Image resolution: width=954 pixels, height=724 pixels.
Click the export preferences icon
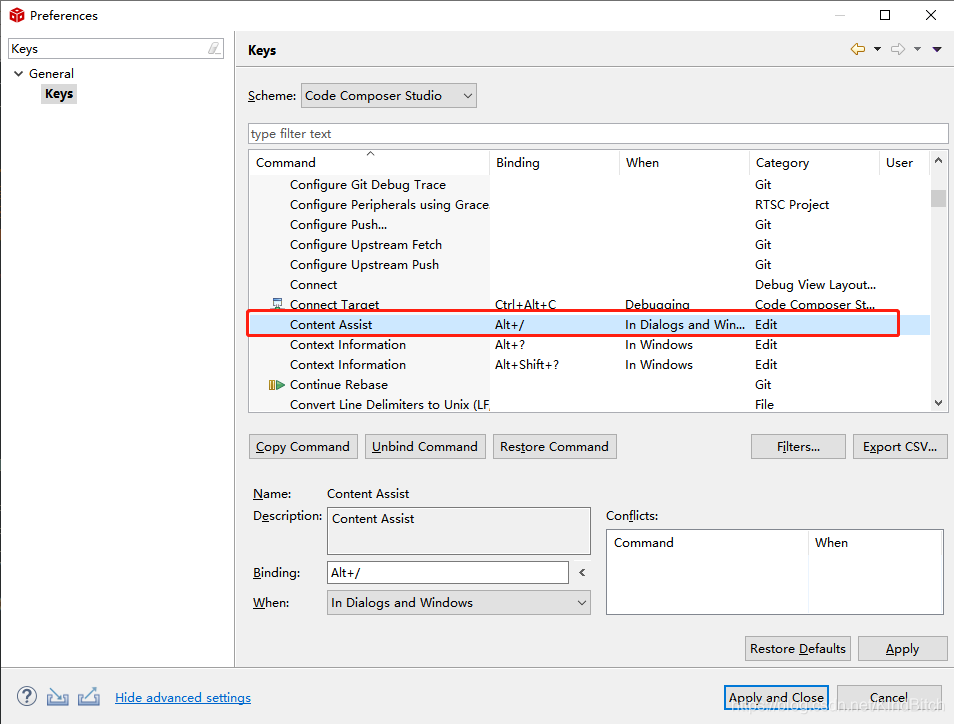[89, 696]
